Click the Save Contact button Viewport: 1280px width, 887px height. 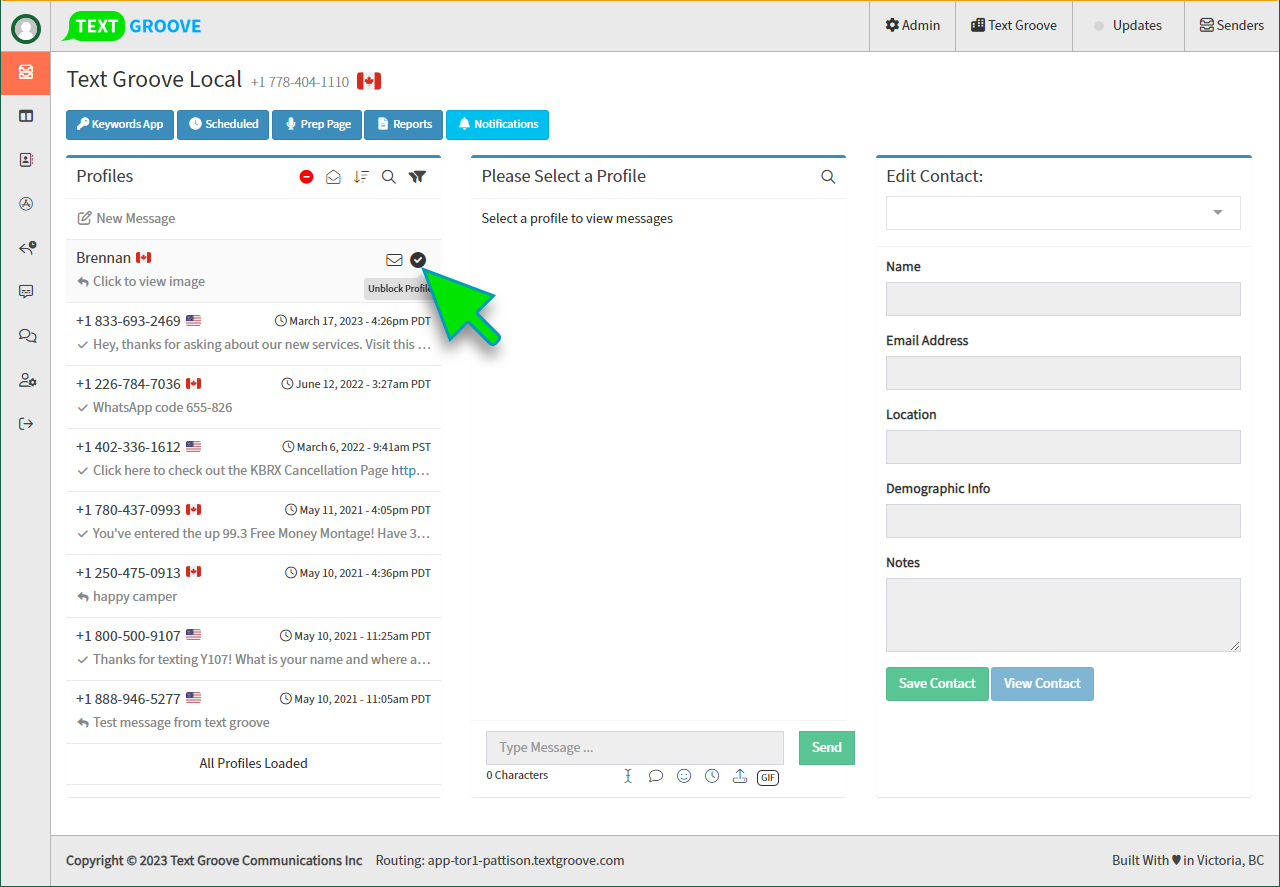[x=937, y=684]
